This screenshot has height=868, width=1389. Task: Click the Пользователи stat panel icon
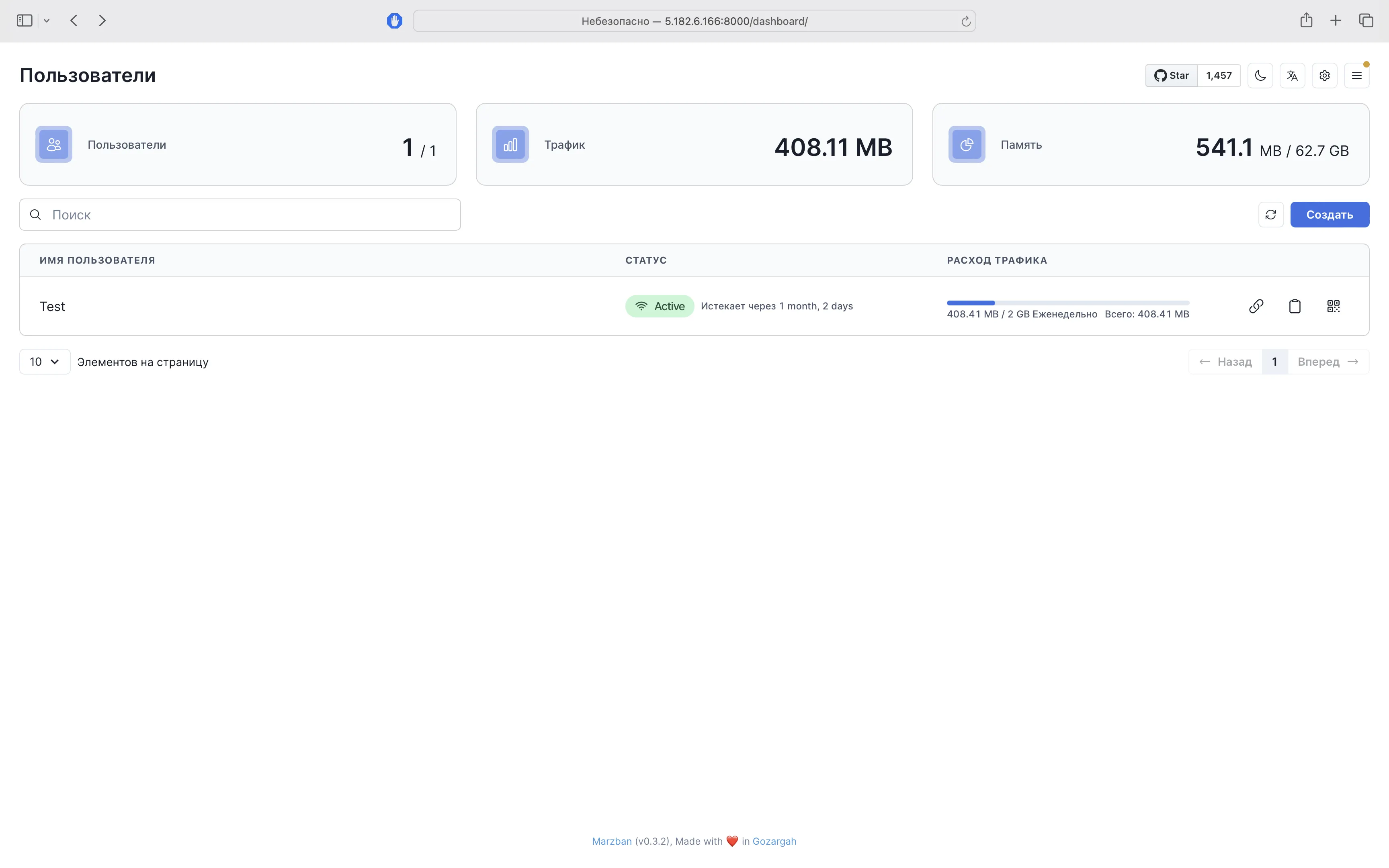click(x=53, y=144)
